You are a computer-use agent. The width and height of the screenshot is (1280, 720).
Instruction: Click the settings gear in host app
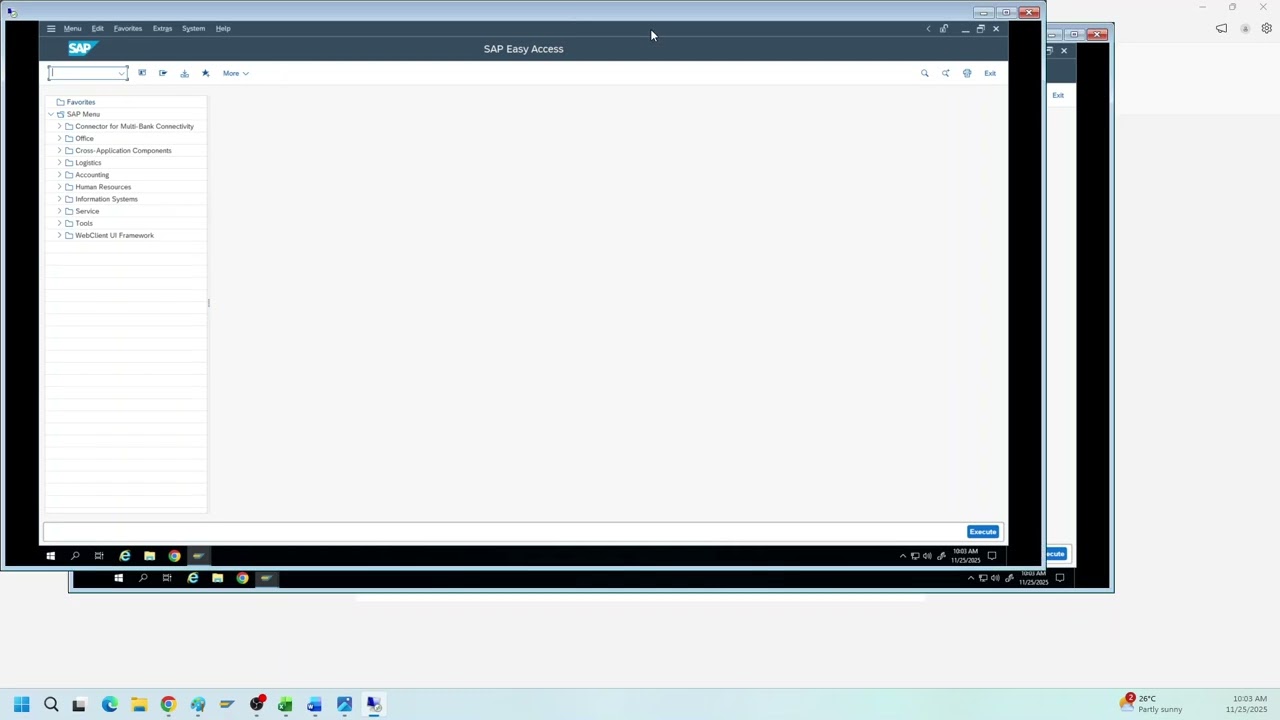click(x=1266, y=28)
